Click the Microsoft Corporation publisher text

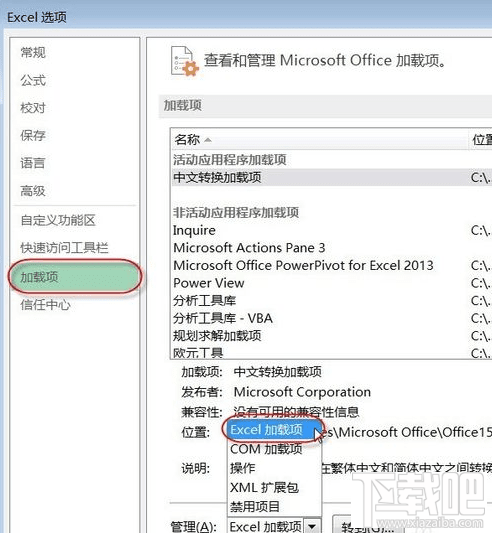(302, 392)
